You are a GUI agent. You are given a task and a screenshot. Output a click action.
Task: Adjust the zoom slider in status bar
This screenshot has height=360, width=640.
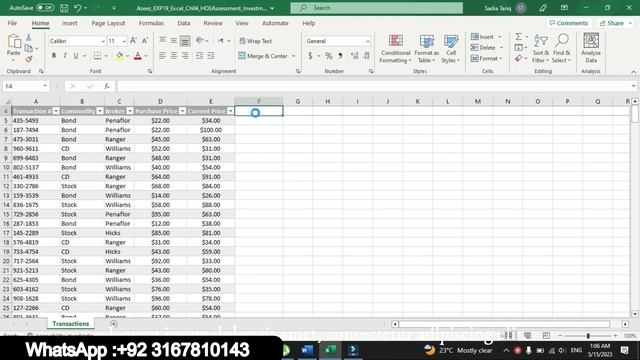click(588, 336)
